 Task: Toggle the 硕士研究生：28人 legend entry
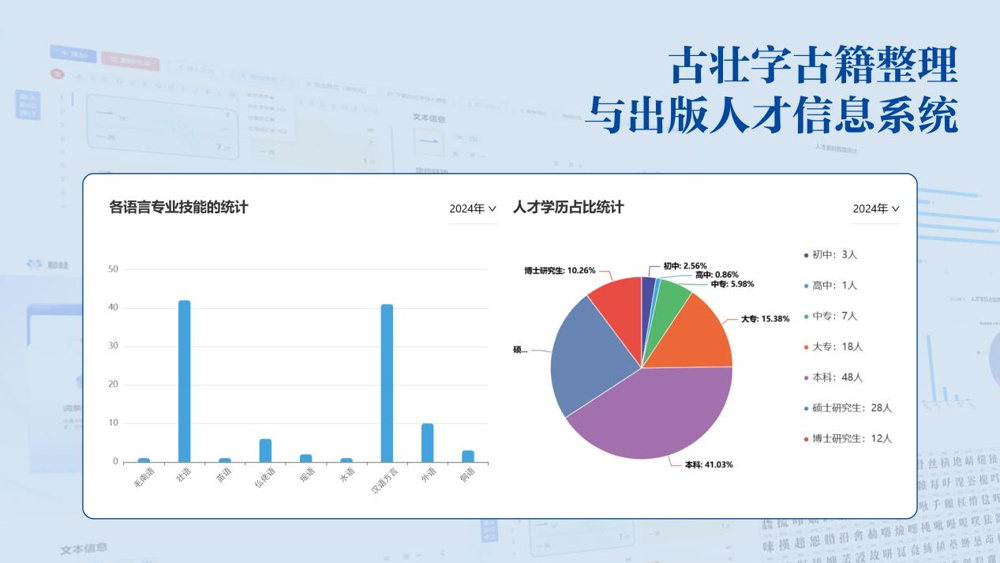[848, 407]
